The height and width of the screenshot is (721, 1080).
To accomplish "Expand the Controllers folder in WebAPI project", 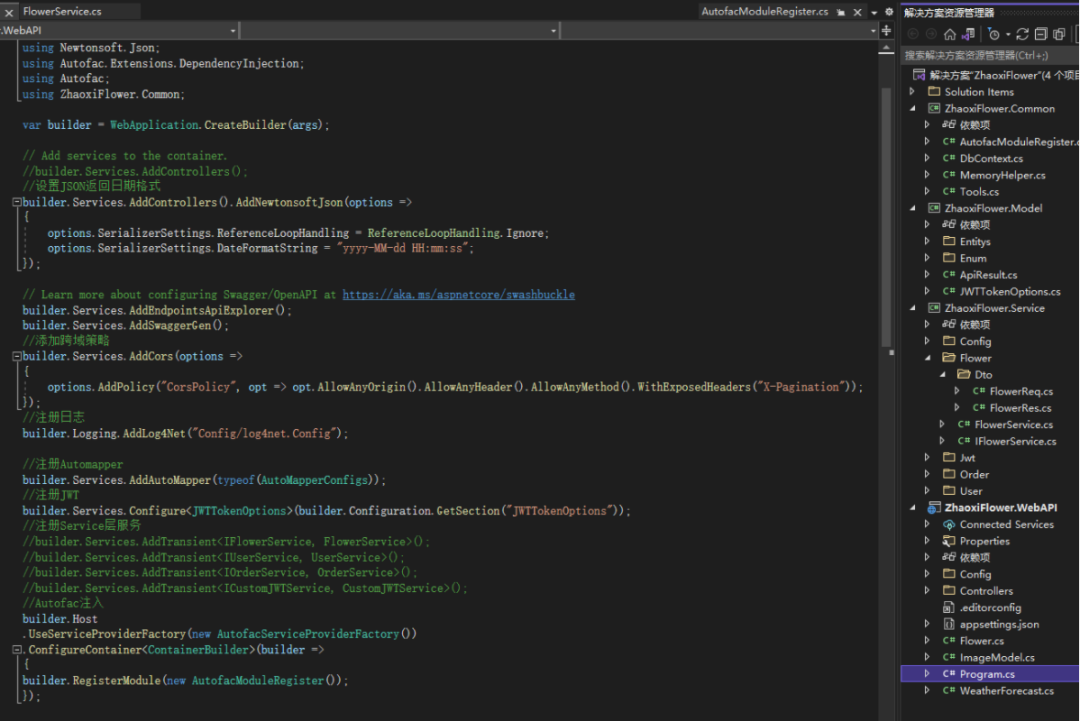I will tap(927, 591).
